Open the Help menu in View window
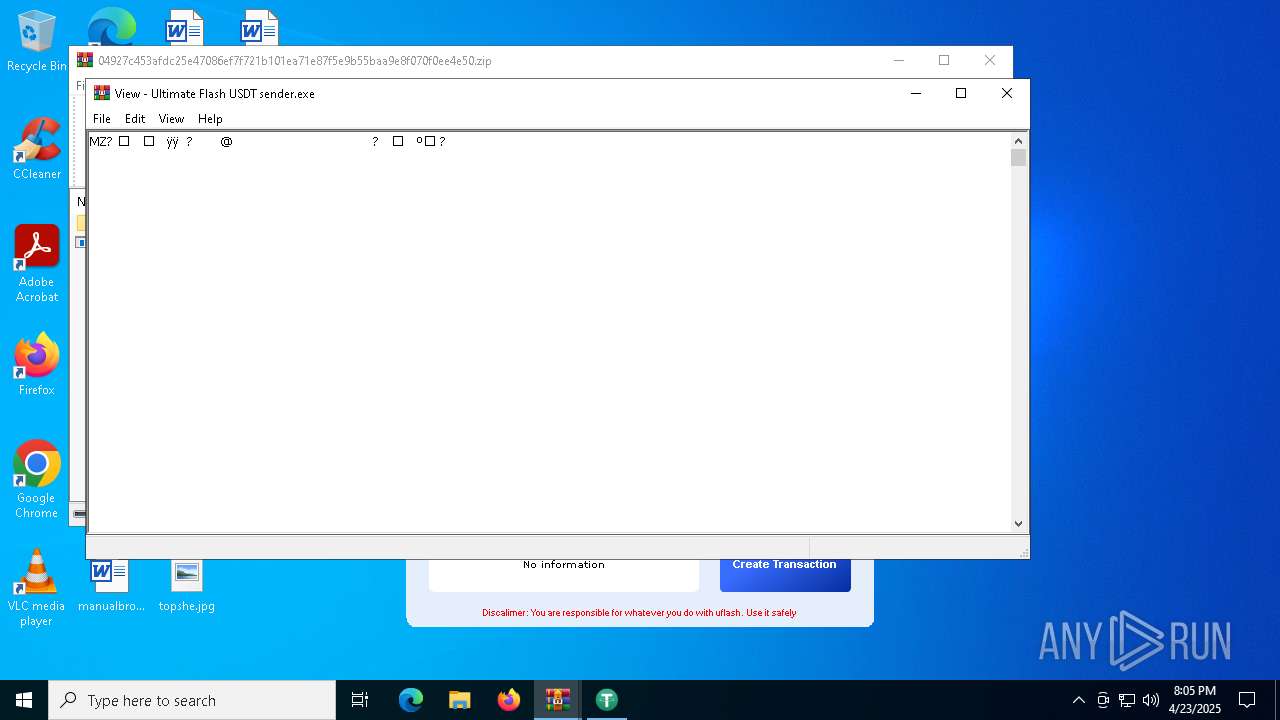Viewport: 1280px width, 720px height. pyautogui.click(x=210, y=118)
